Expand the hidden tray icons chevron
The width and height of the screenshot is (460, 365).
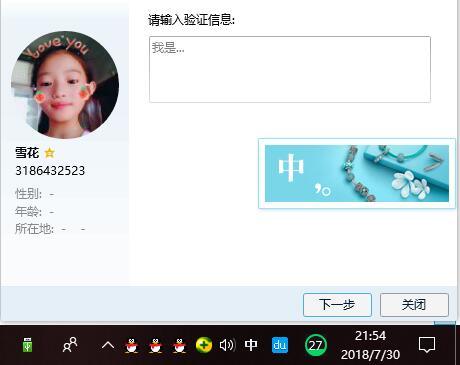click(x=108, y=345)
